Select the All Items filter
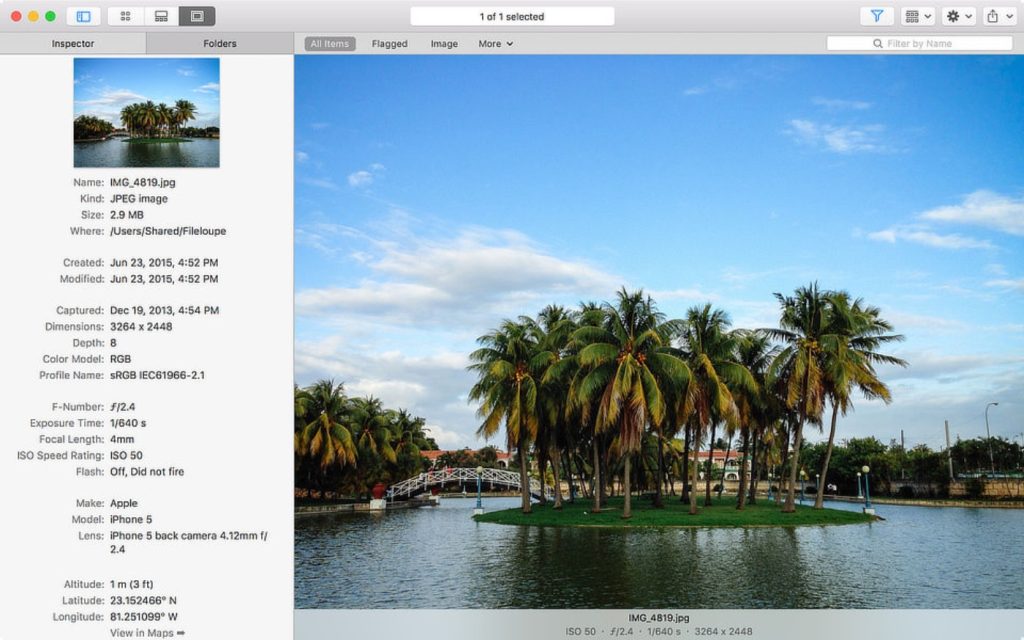 click(330, 44)
